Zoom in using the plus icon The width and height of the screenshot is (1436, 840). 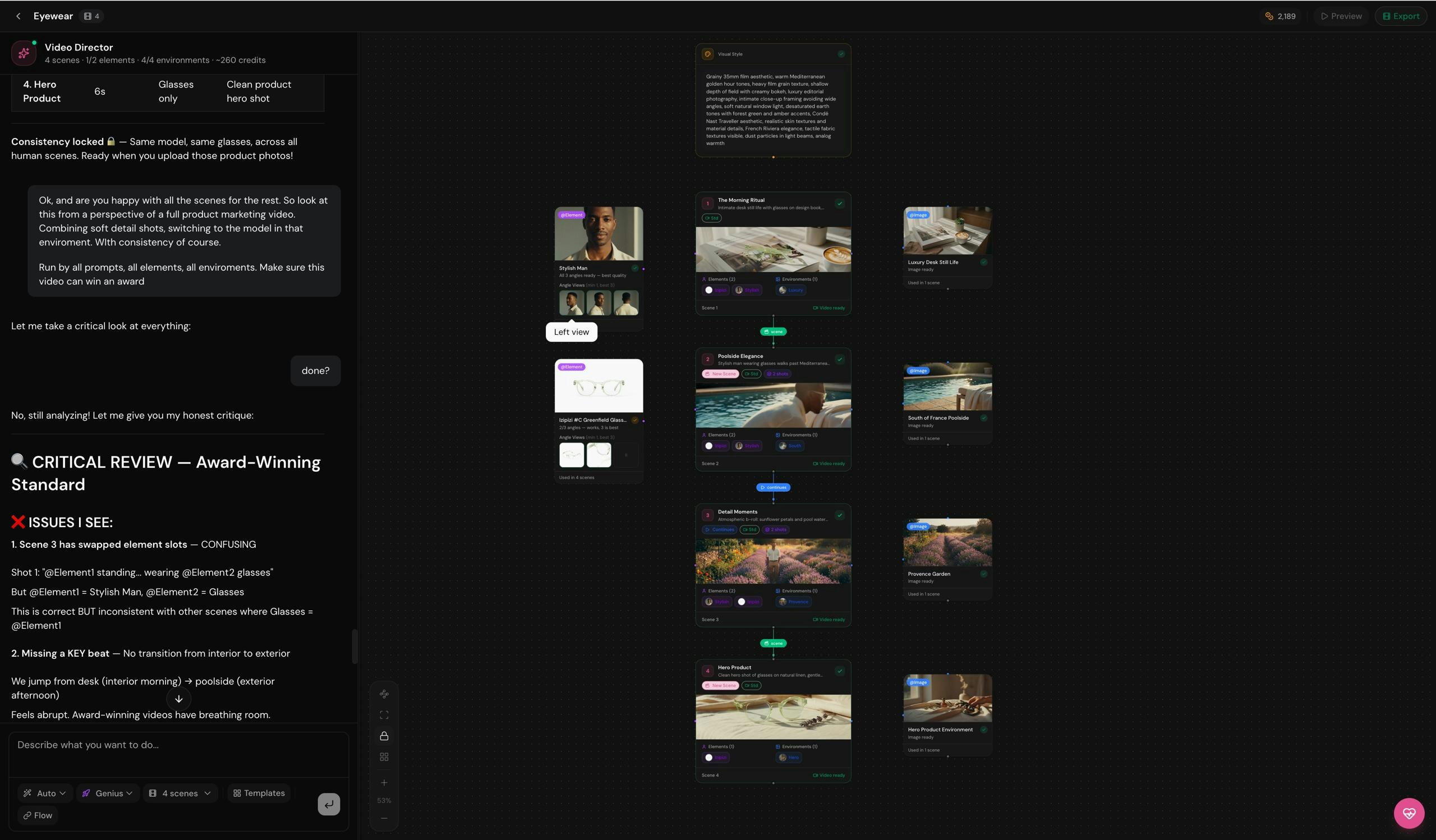click(x=384, y=782)
